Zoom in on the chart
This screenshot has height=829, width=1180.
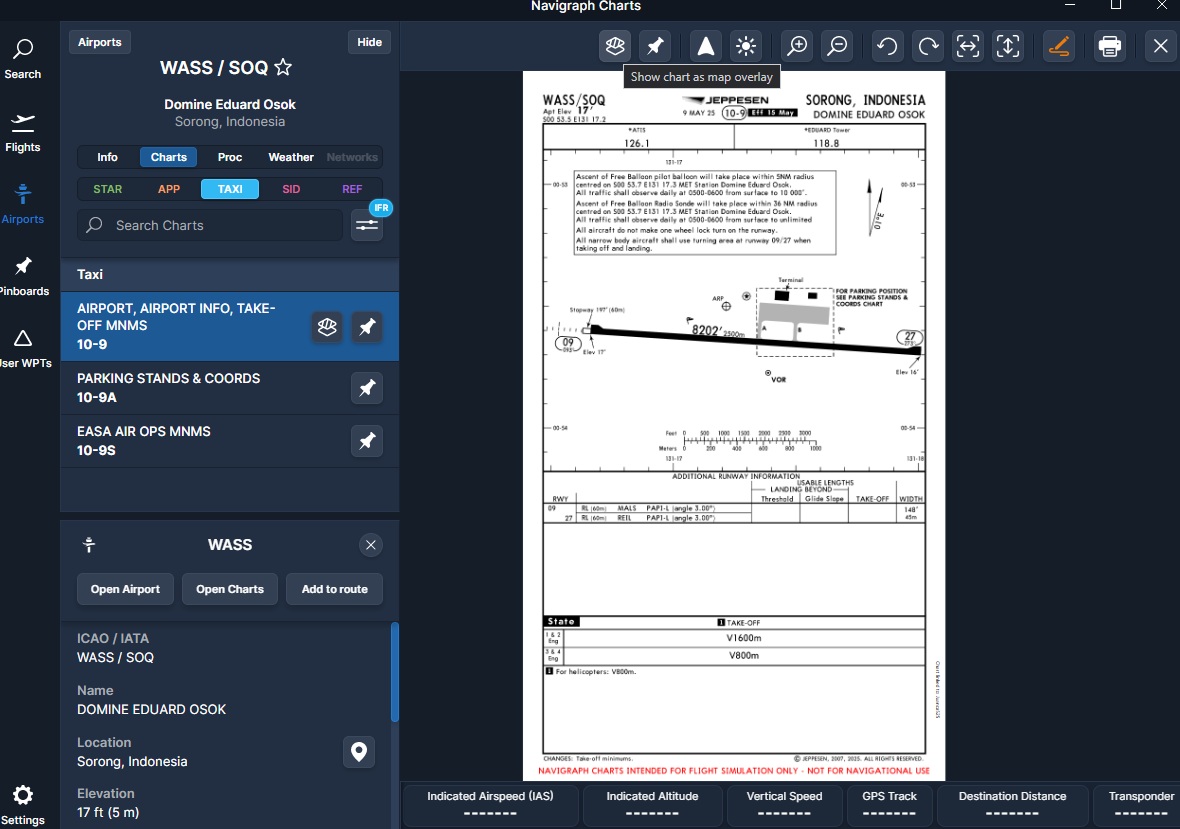click(x=797, y=46)
